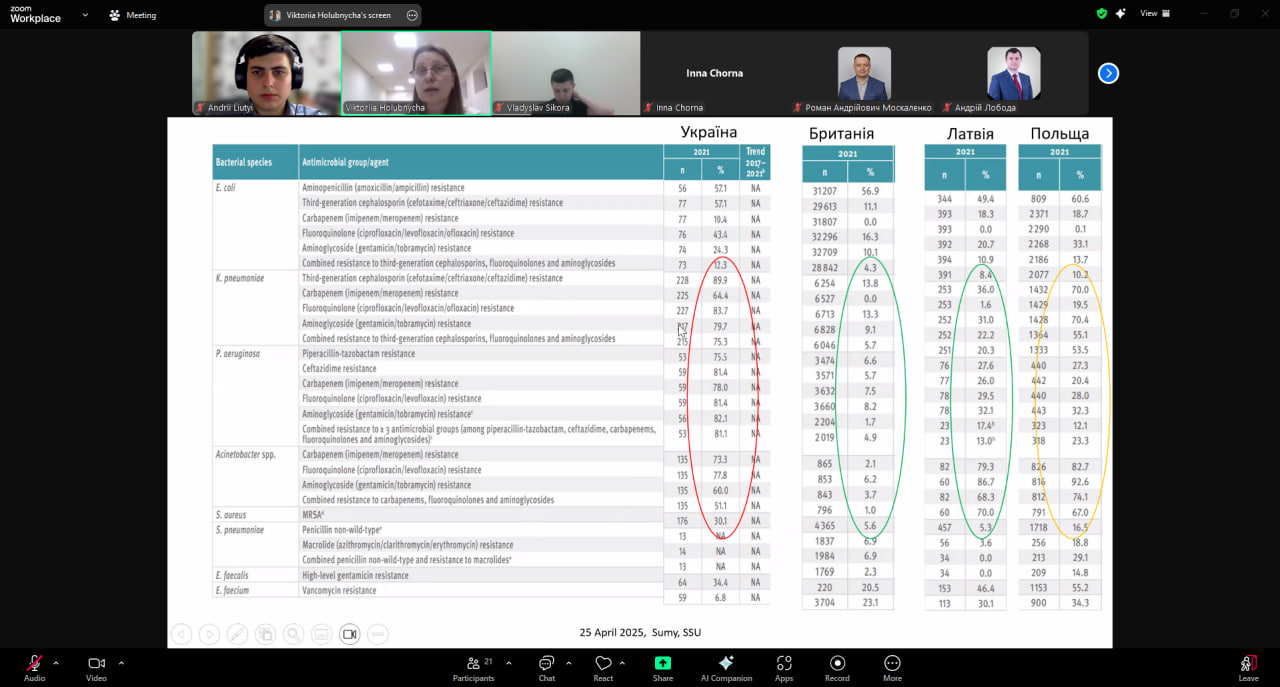1280x687 pixels.
Task: Click the camera icon in slideshow controls
Action: tap(349, 633)
